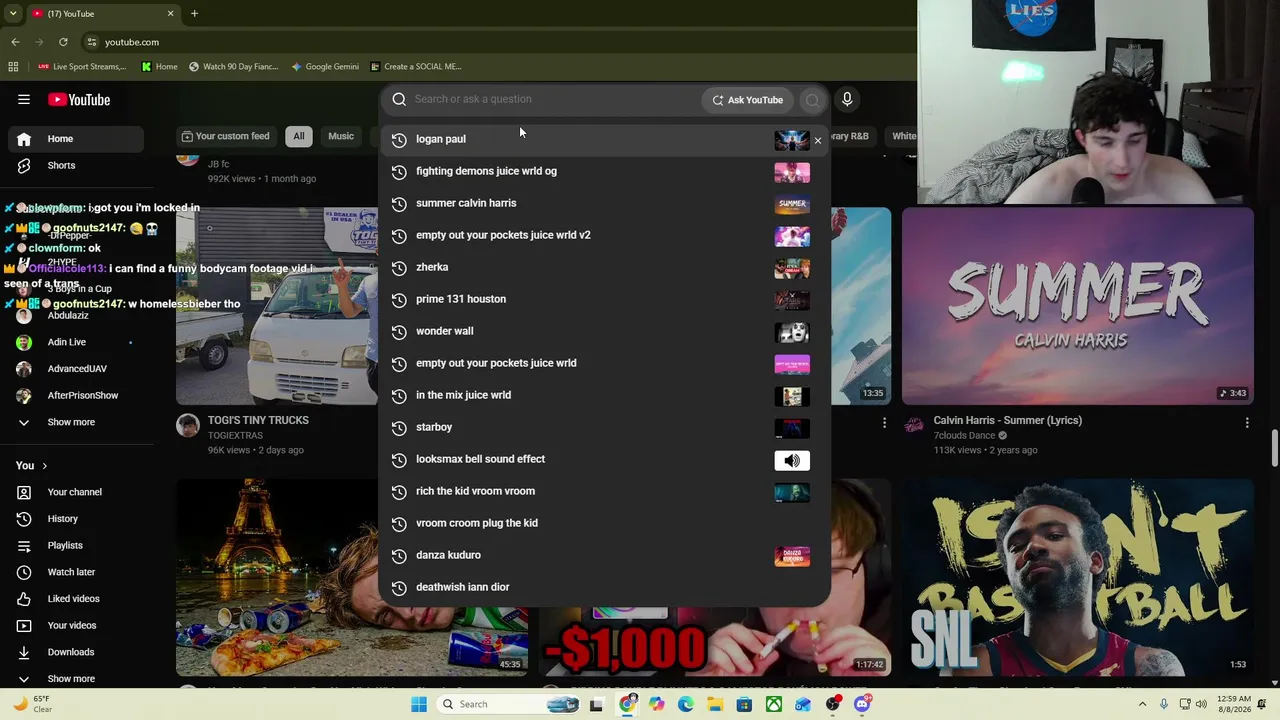
Task: Open a new browser tab
Action: click(194, 14)
